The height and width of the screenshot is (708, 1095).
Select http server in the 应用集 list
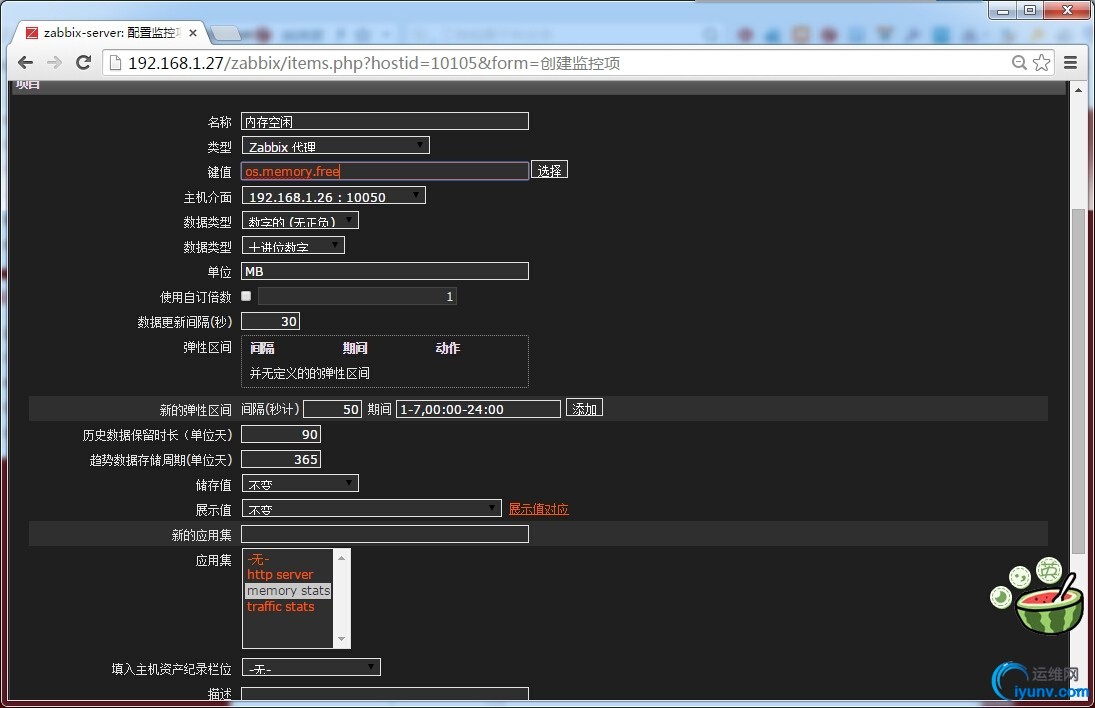(288, 575)
